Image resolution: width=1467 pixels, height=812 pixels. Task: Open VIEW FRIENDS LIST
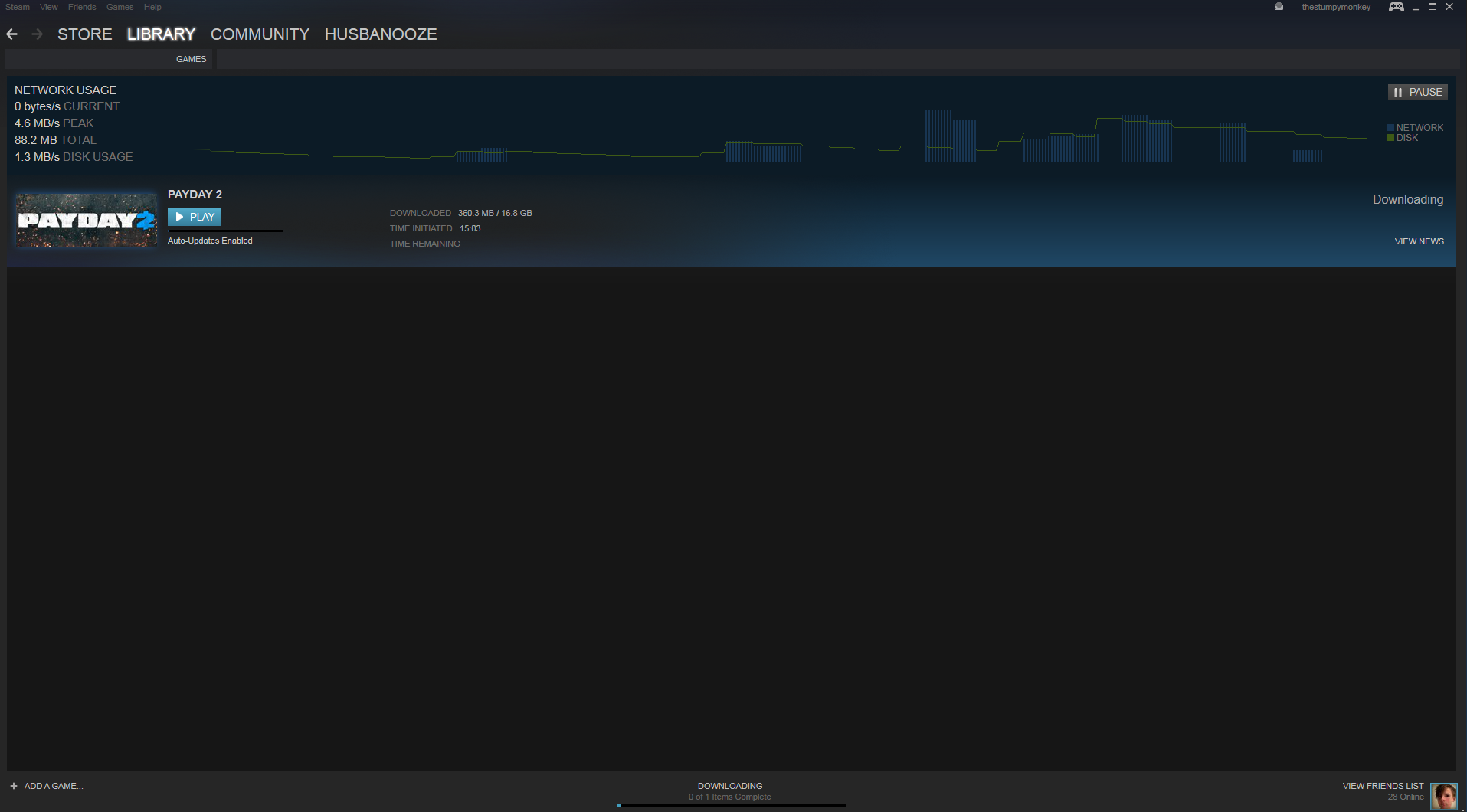[1383, 786]
